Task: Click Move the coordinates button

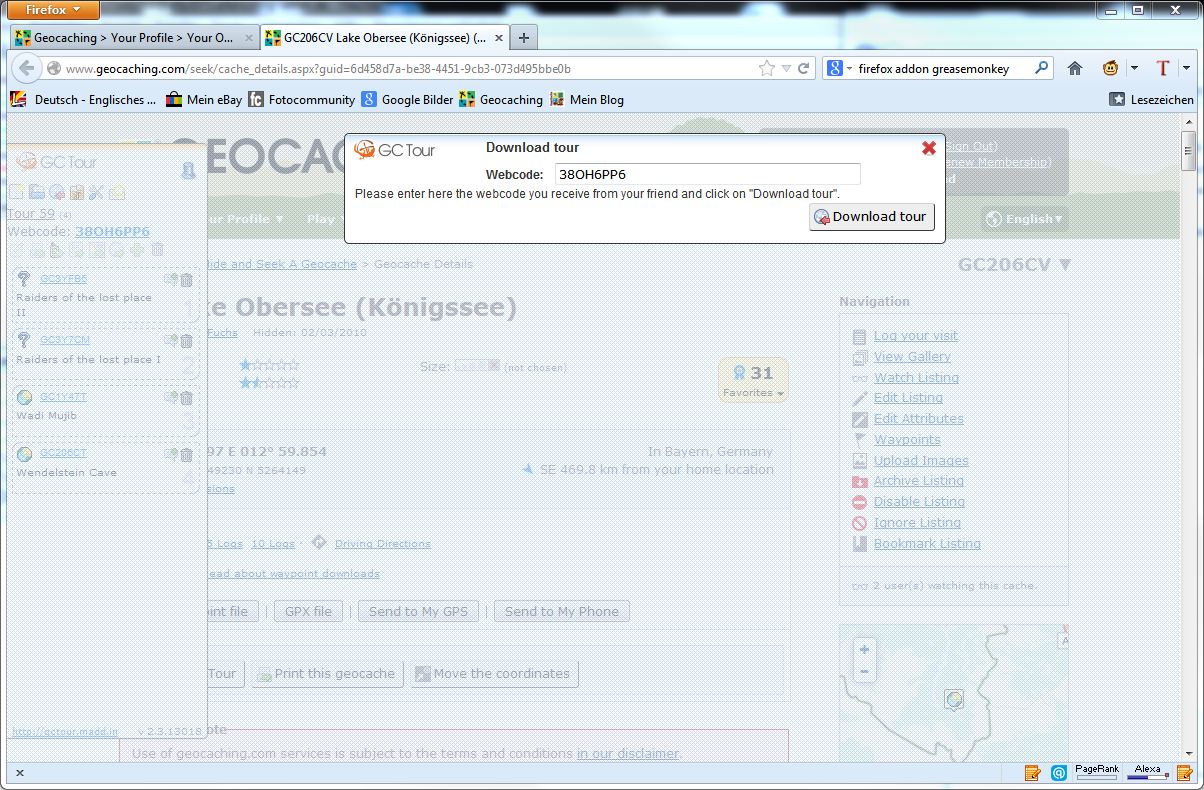Action: pos(494,674)
